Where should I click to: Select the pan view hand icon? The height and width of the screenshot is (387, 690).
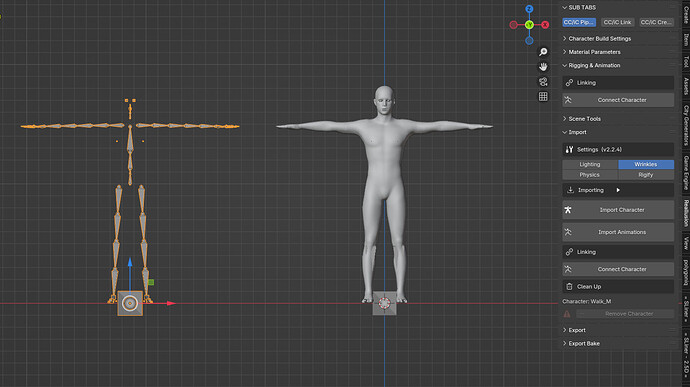pos(543,67)
